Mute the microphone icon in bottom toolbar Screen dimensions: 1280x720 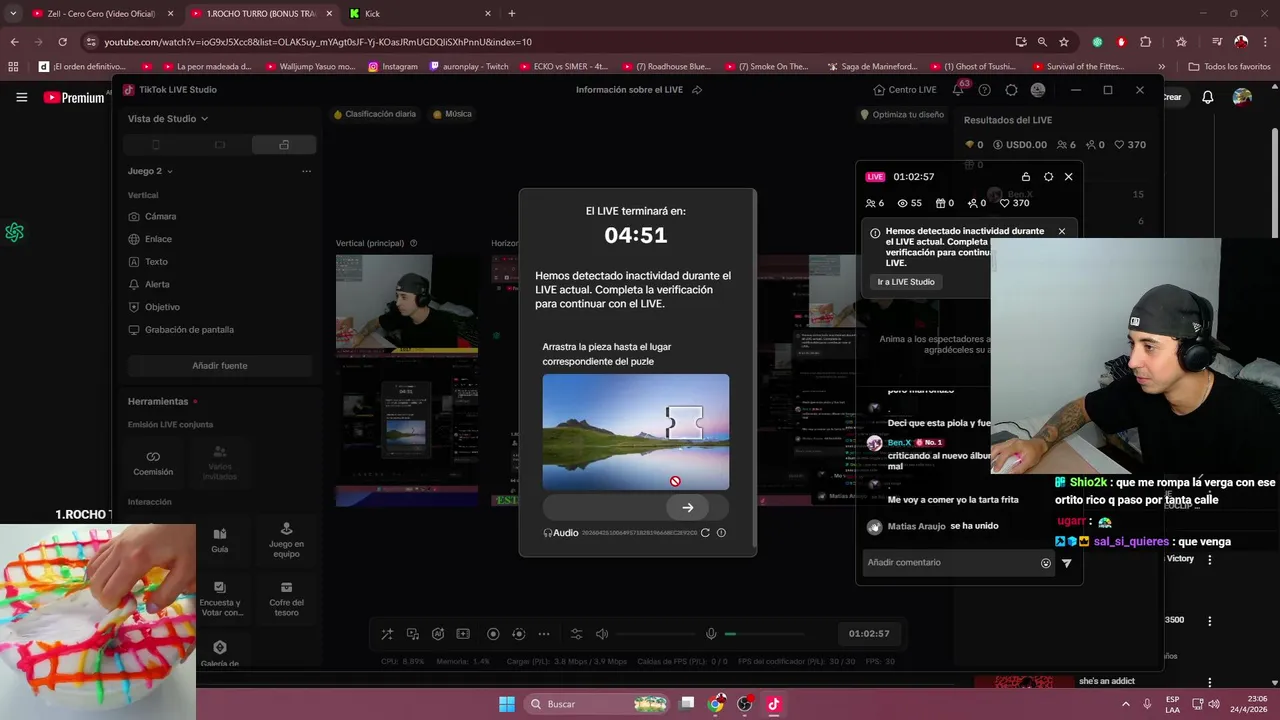click(x=711, y=634)
